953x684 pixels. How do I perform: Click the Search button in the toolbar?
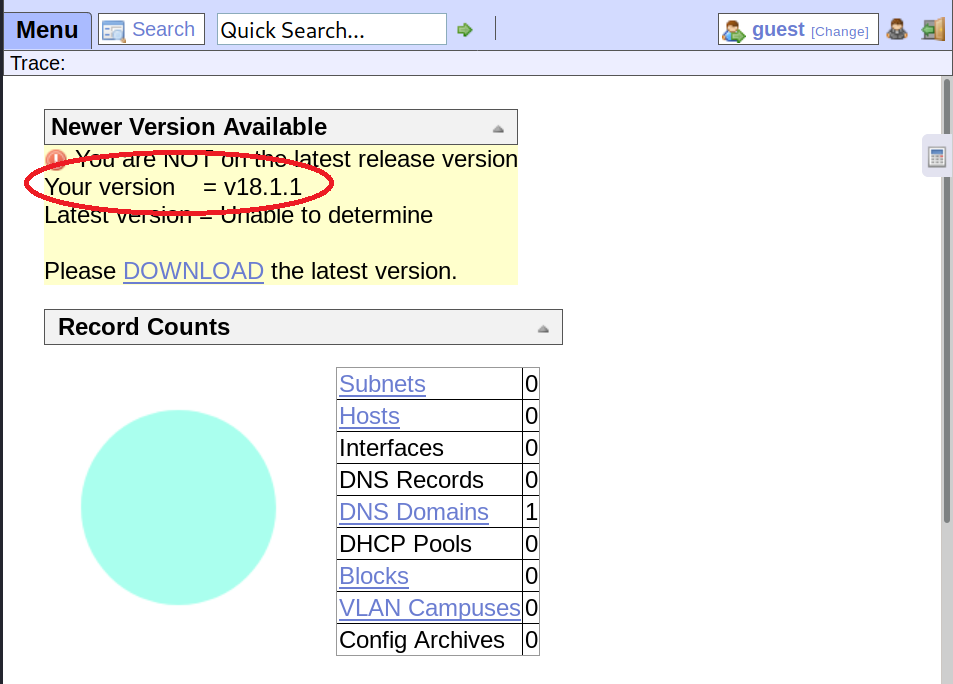click(151, 29)
